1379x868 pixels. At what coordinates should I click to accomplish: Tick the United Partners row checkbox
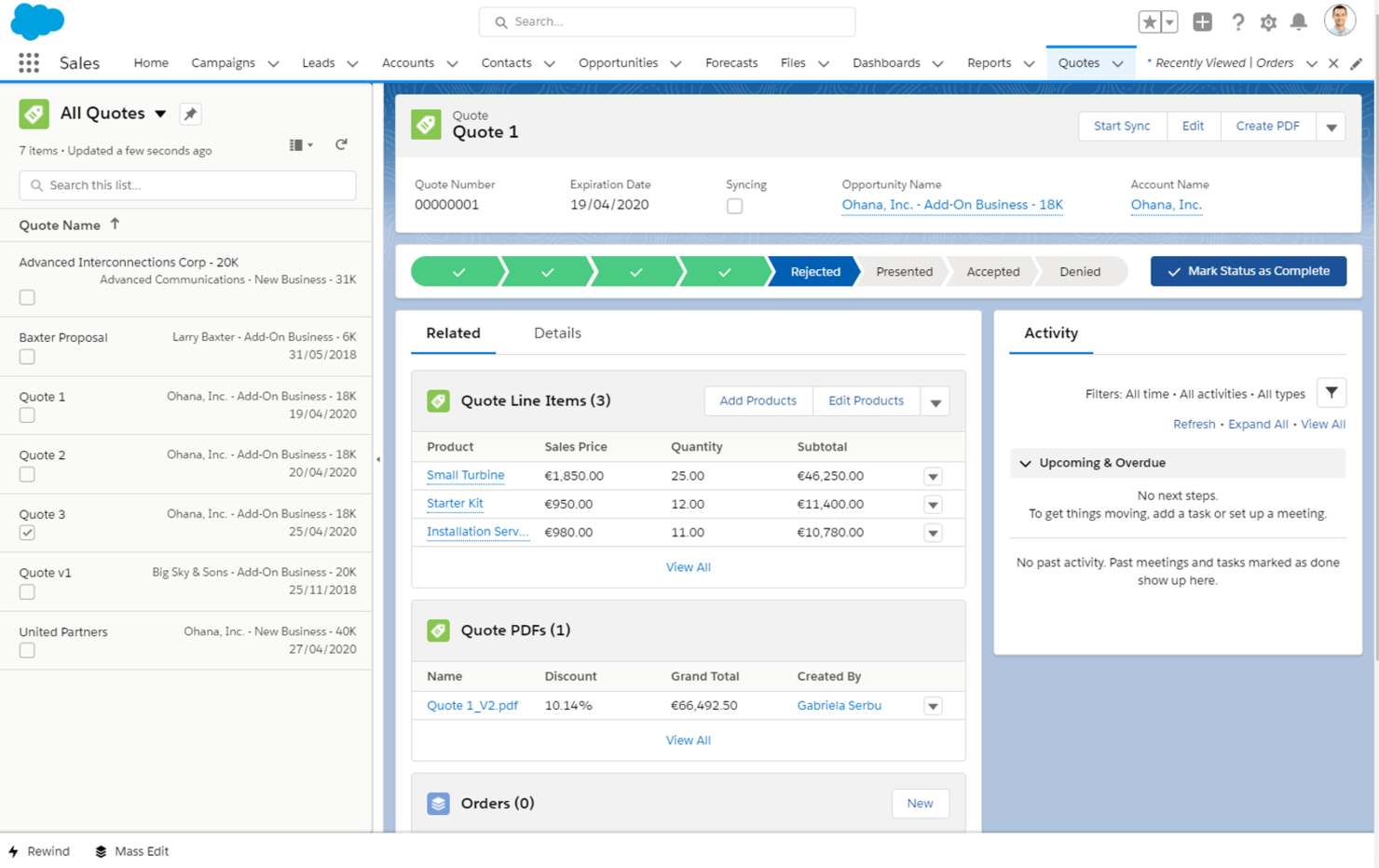point(27,651)
